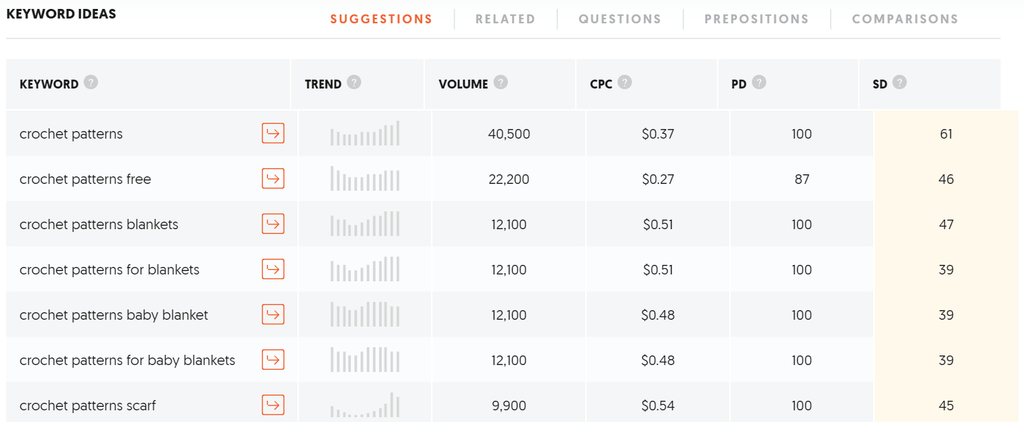Click the question mark icon next to SD
The image size is (1024, 422).
click(900, 83)
